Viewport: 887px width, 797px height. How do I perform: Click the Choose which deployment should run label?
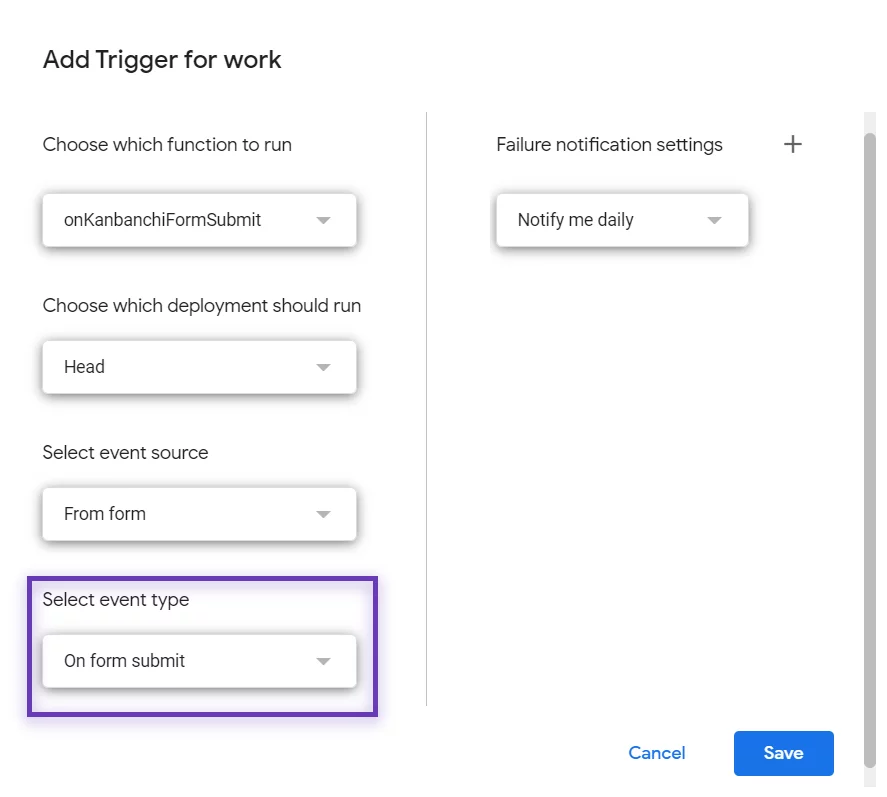coord(201,305)
